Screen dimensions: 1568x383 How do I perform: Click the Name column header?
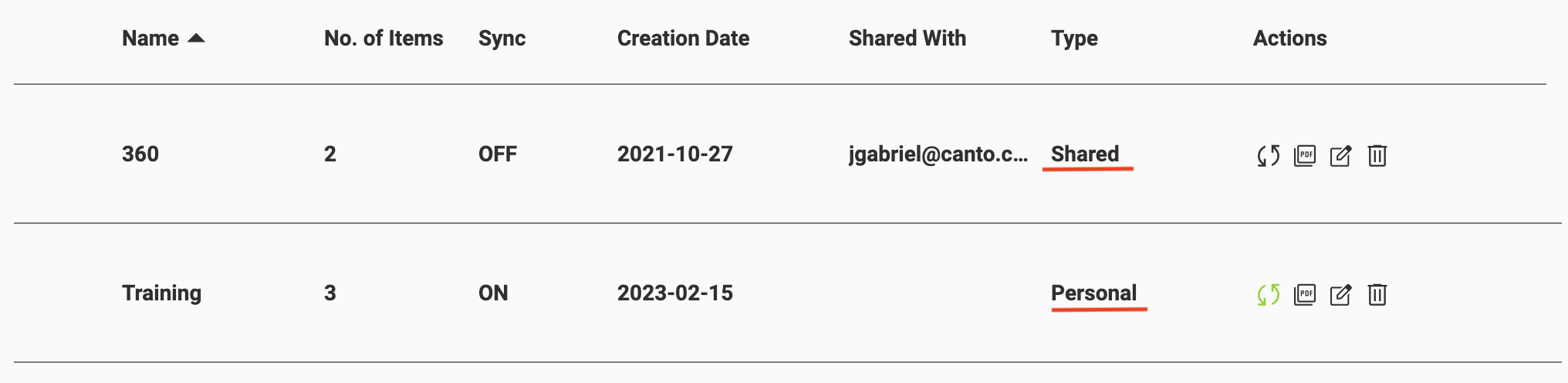[150, 38]
